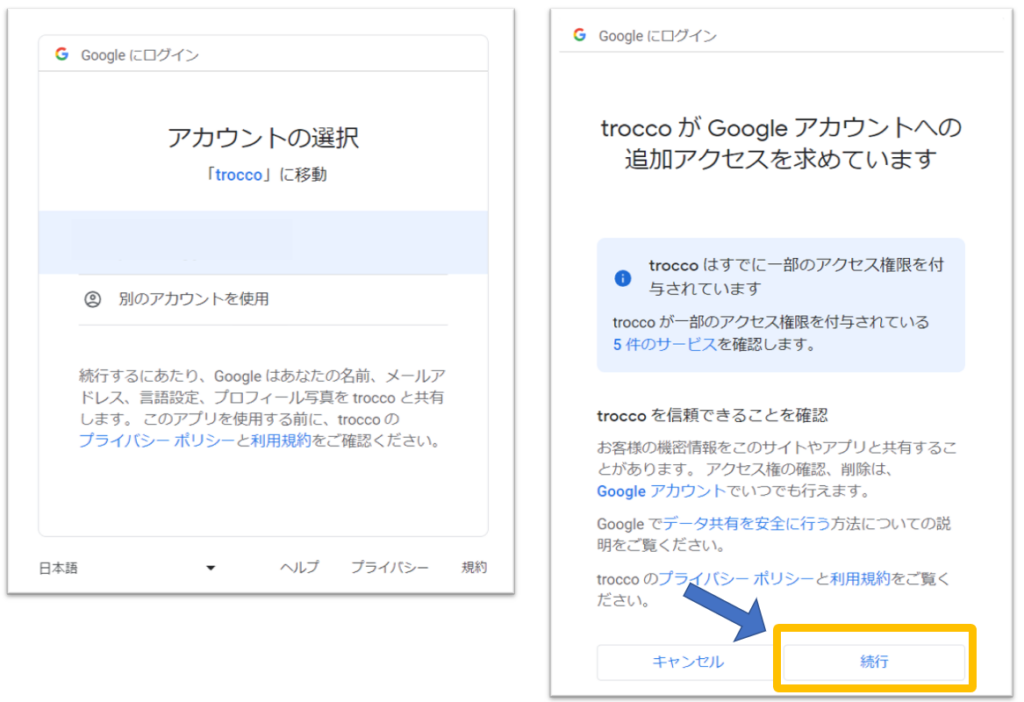Viewport: 1024px width, 702px height.
Task: Click ヘルプ in the left dialog footer
Action: point(299,568)
